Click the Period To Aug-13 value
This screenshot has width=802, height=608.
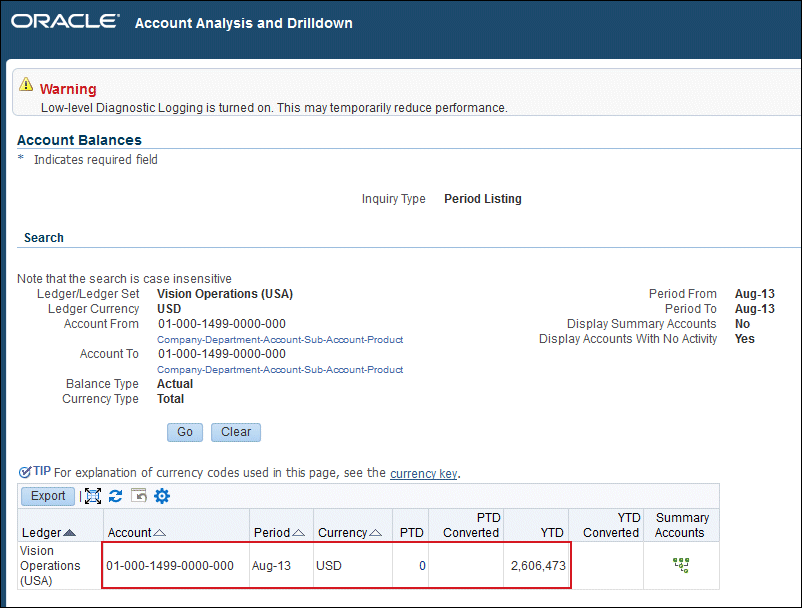coord(754,309)
